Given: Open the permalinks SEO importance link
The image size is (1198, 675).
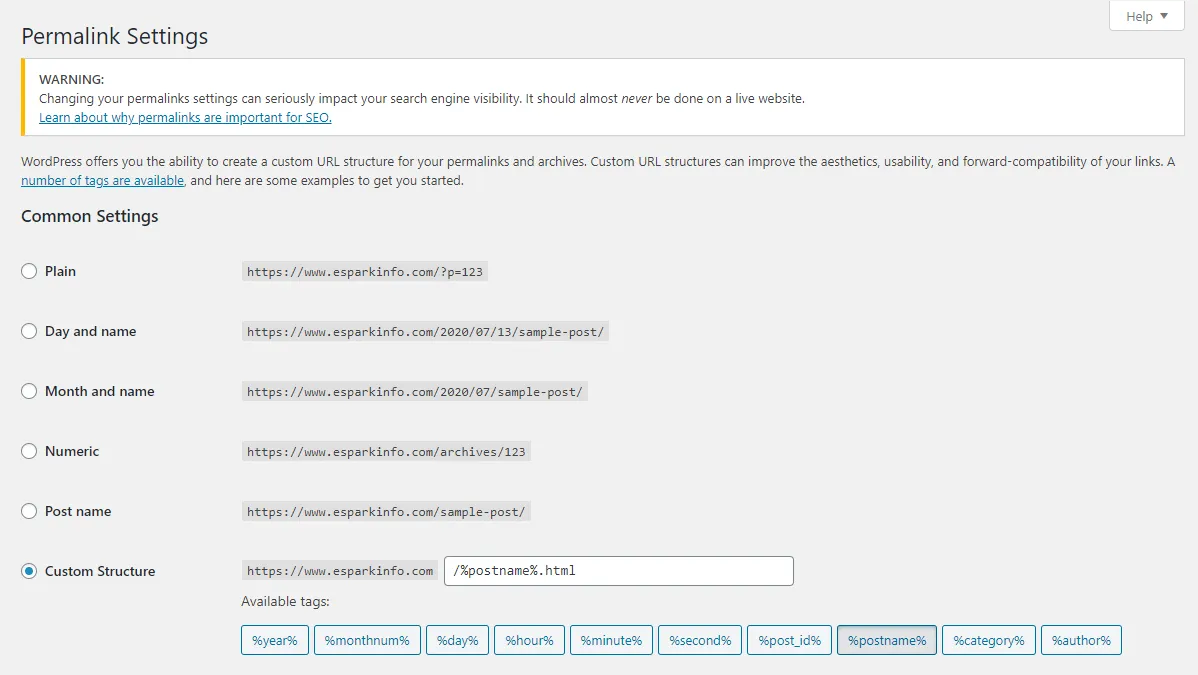Looking at the screenshot, I should click(185, 117).
